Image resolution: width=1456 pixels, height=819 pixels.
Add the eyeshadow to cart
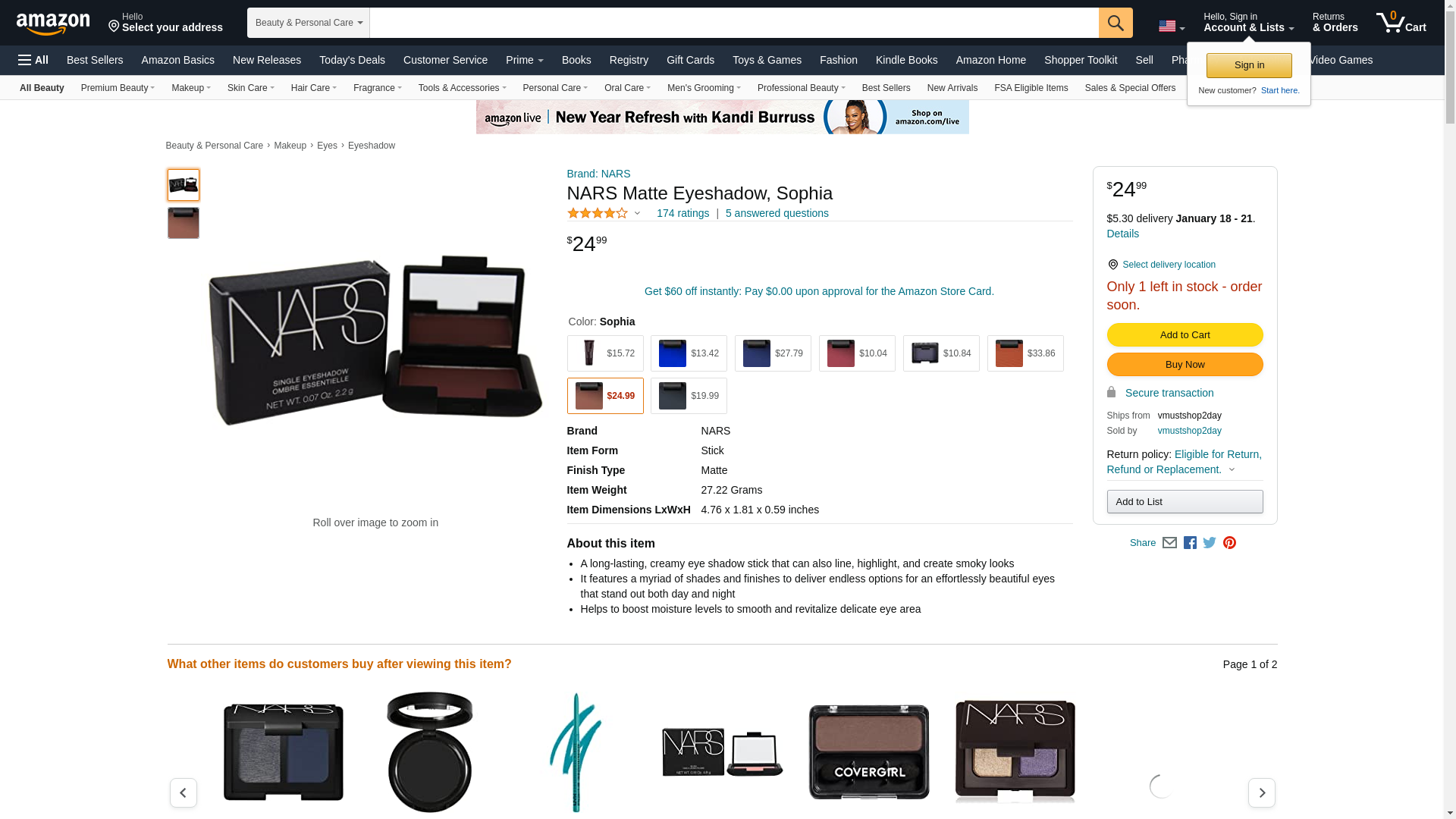point(1185,335)
